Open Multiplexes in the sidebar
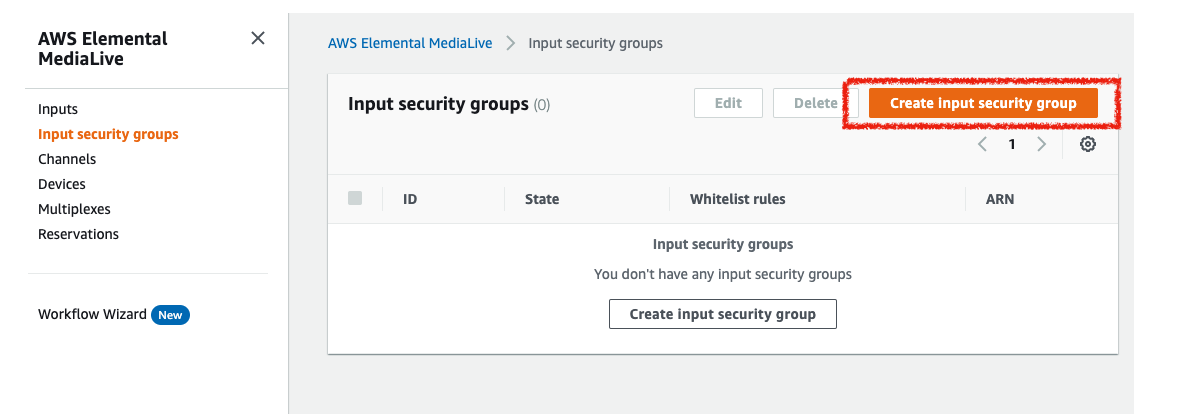The height and width of the screenshot is (414, 1200). pos(74,209)
